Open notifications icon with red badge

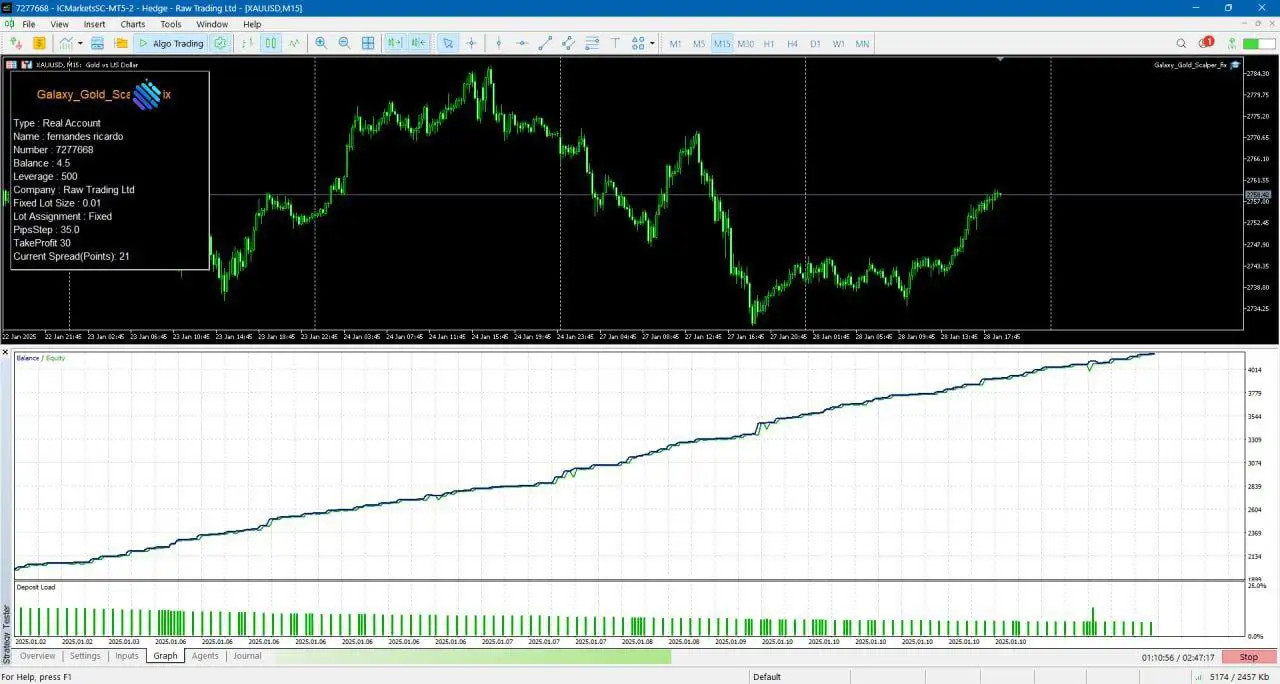tap(1205, 43)
